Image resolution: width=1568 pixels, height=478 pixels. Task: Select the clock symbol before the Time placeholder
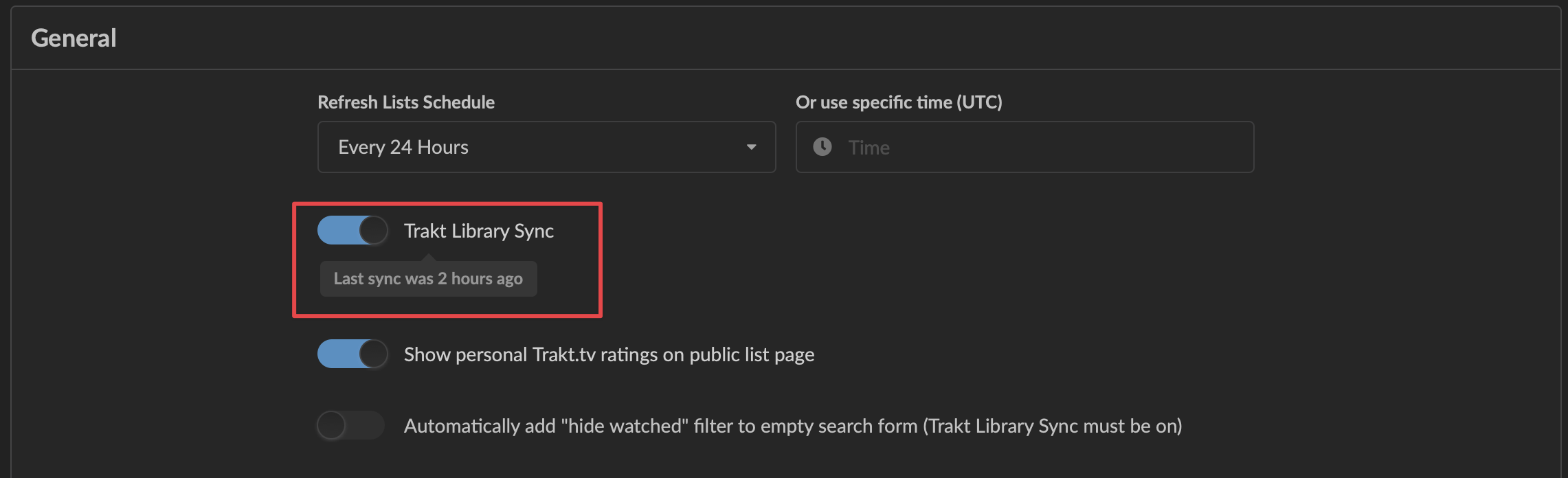click(822, 147)
